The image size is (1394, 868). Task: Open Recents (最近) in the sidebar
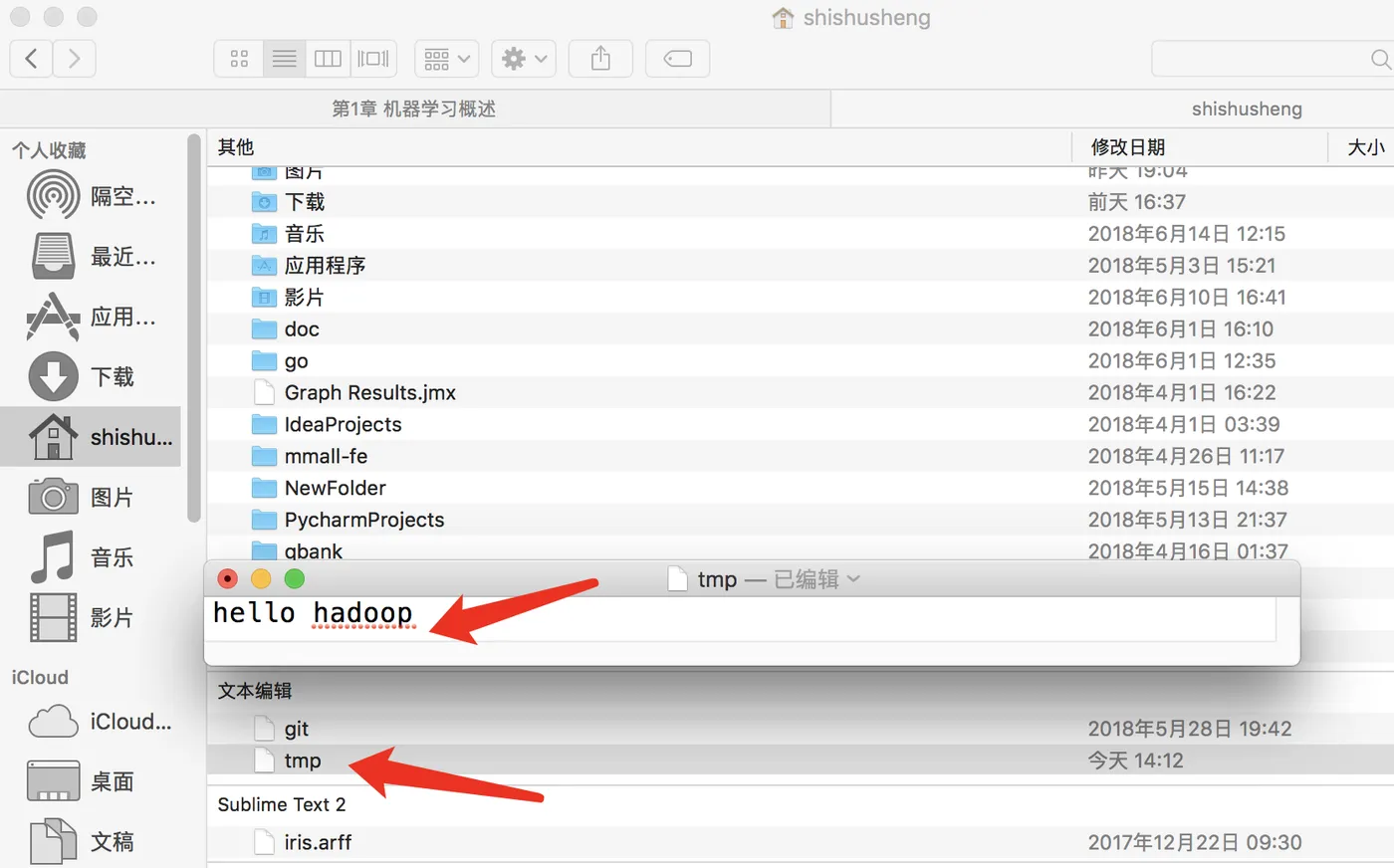(x=92, y=257)
